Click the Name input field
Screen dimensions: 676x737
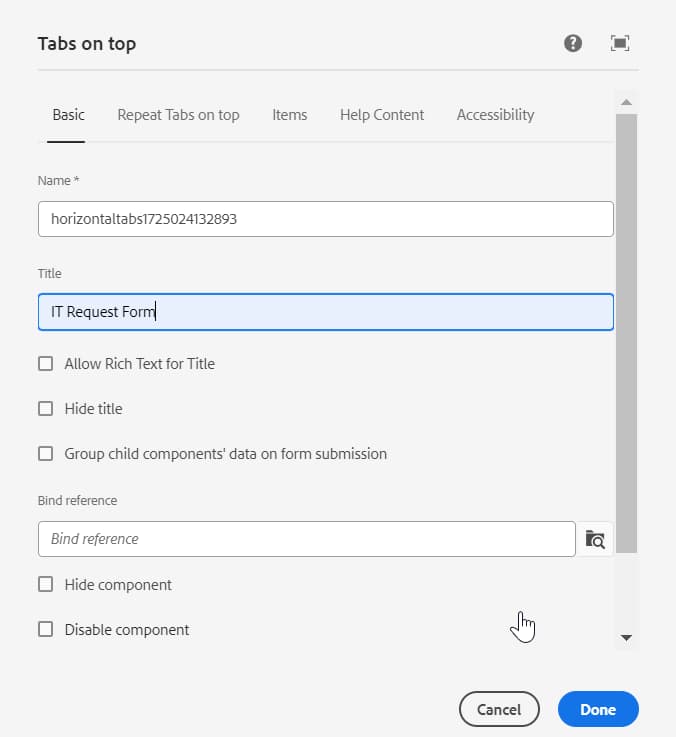click(x=325, y=219)
